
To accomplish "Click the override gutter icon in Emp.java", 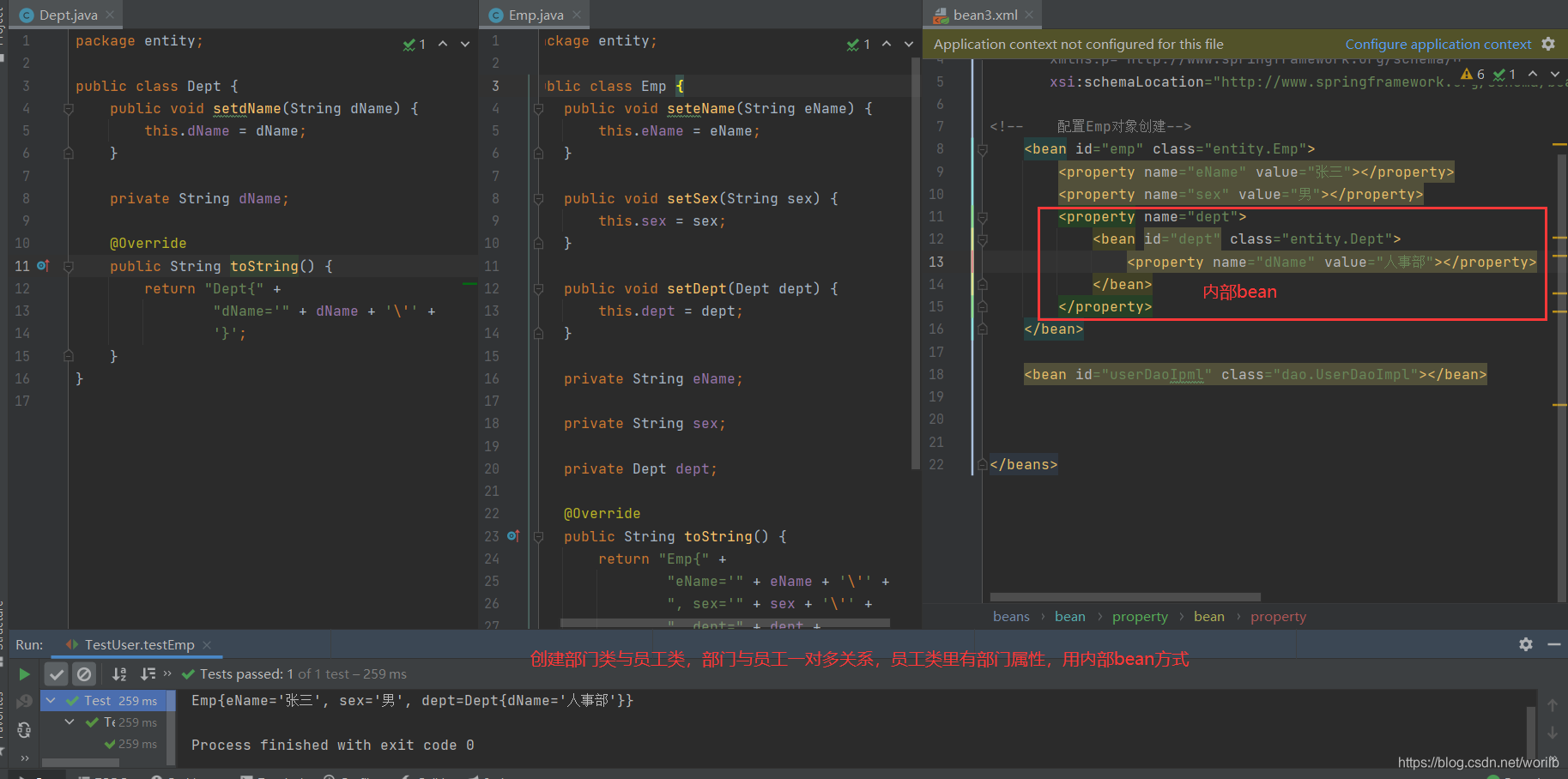I will pos(512,536).
